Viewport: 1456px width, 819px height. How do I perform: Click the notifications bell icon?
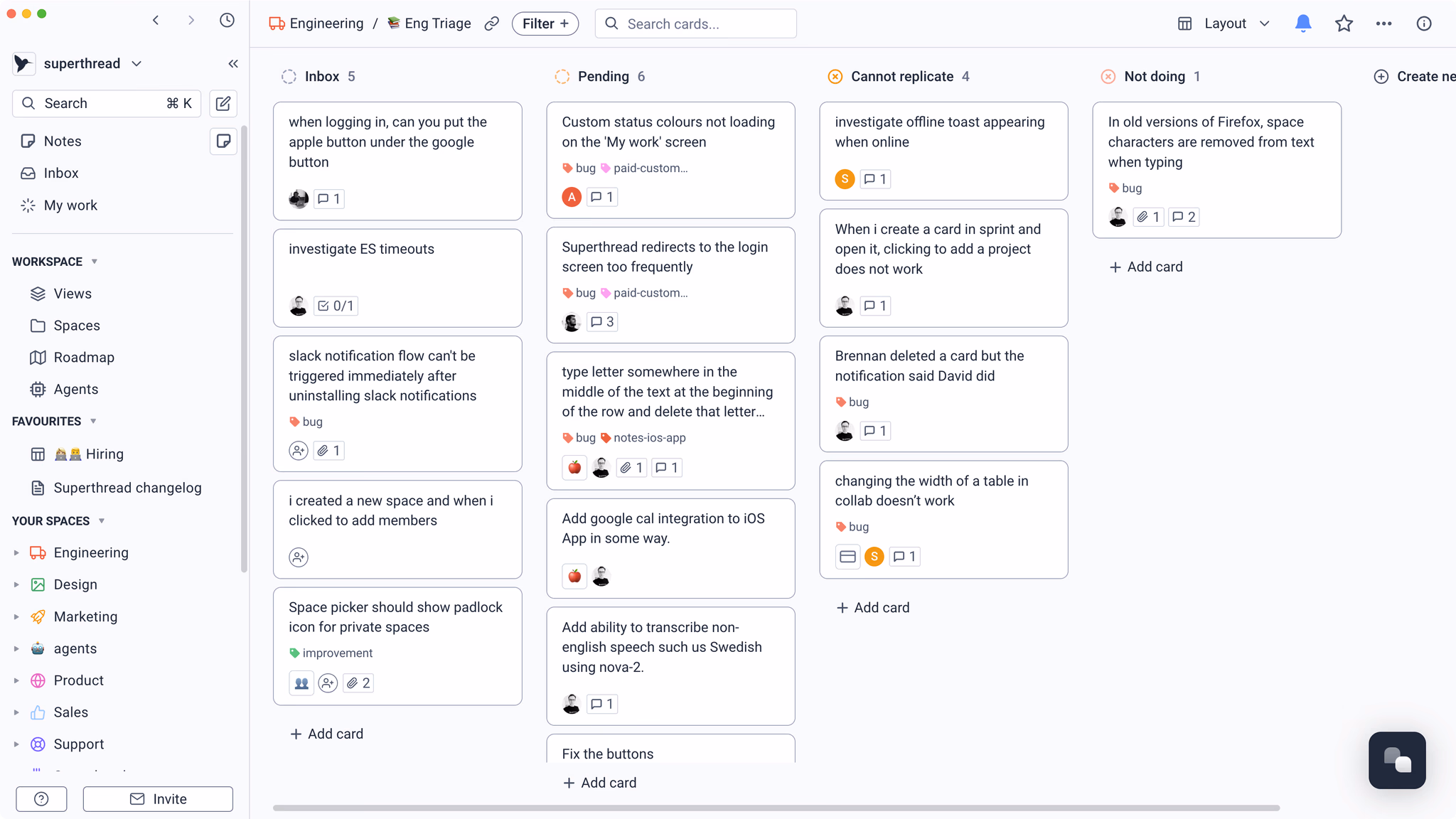(1303, 23)
